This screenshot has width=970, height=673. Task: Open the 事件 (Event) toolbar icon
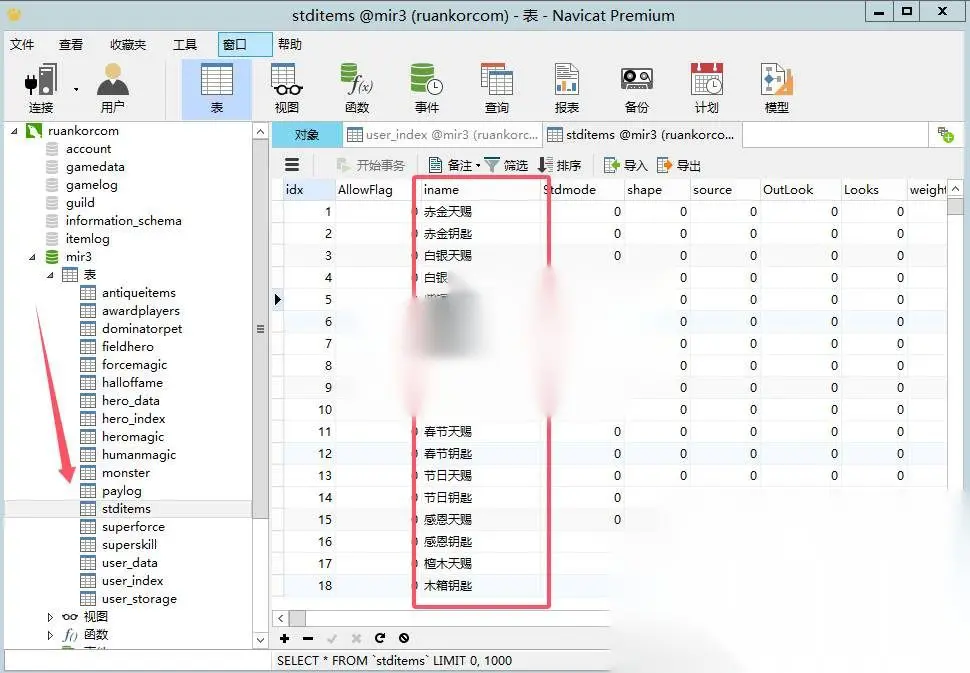click(427, 88)
